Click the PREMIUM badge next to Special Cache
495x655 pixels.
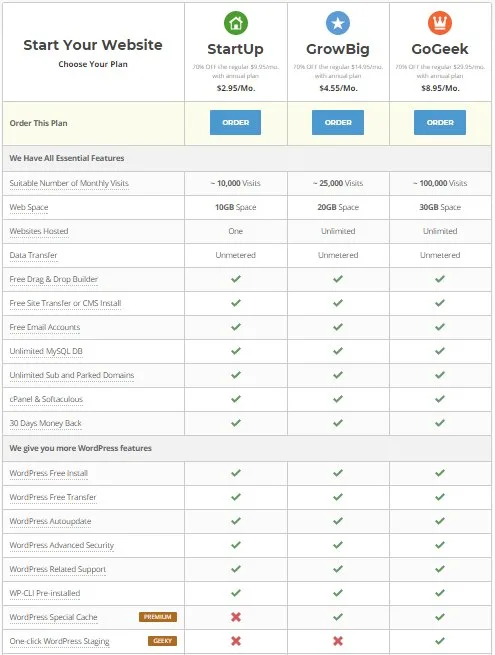click(x=157, y=617)
